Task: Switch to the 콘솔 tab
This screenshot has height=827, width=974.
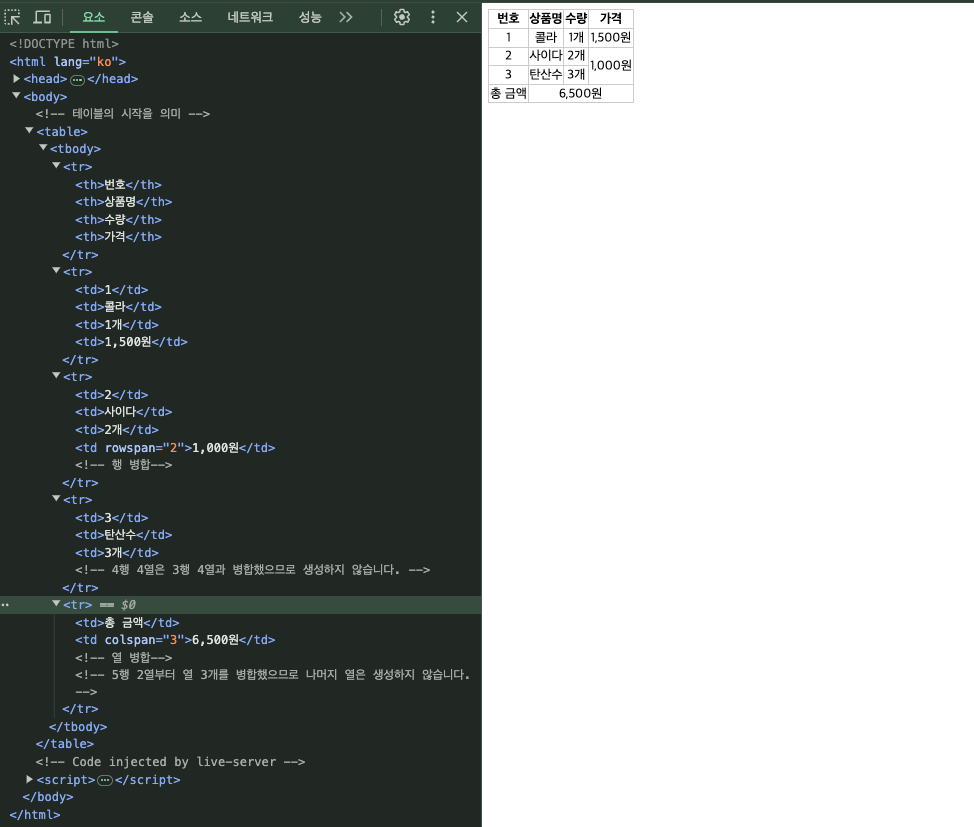Action: (x=142, y=17)
